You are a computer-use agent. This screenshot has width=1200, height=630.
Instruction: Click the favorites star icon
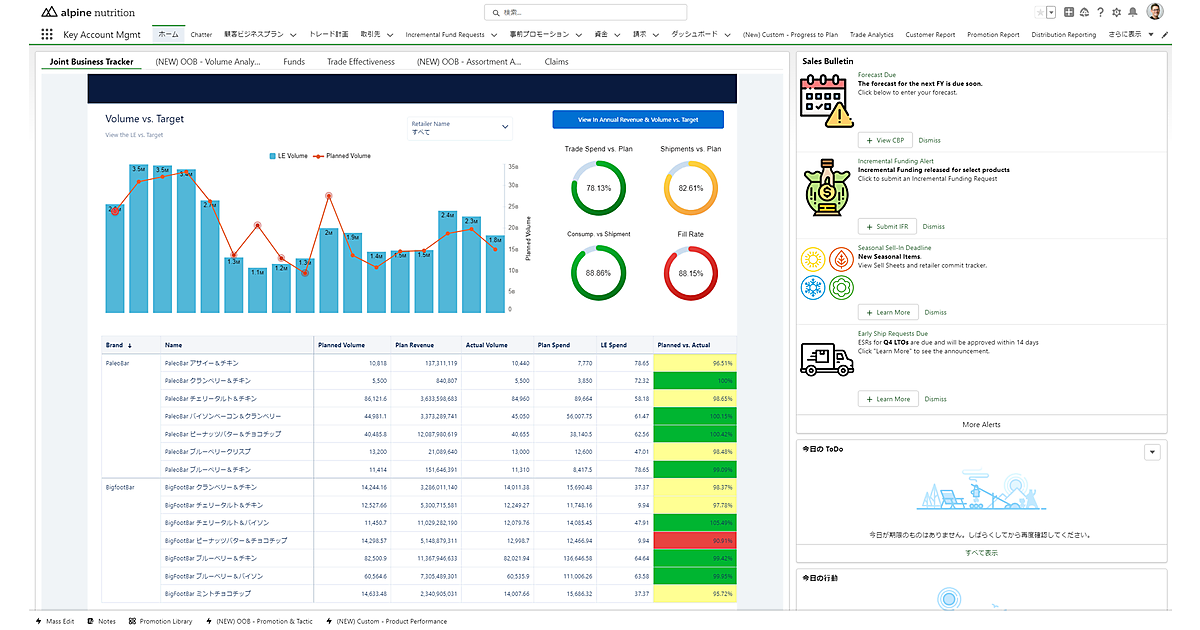tap(1040, 12)
